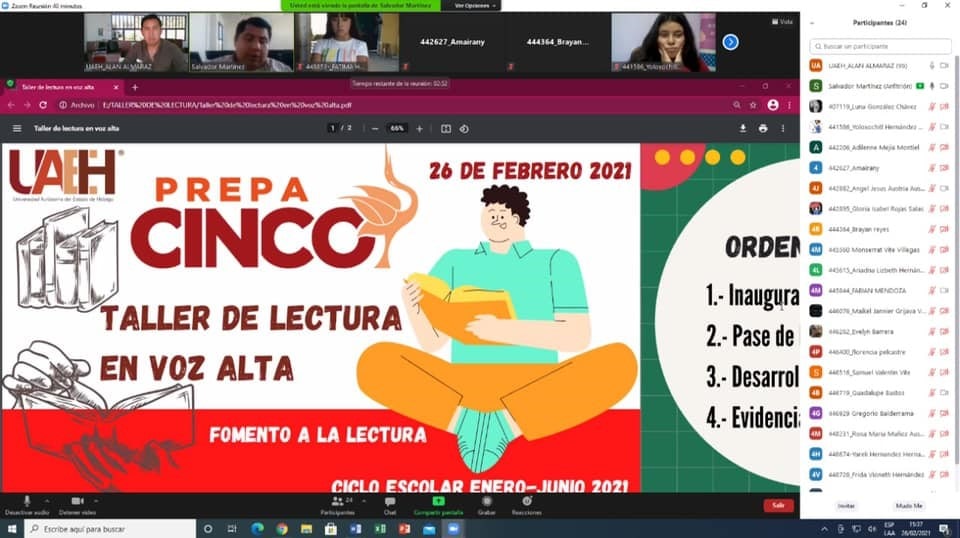Viewport: 960px width, 538px height.
Task: Open new Chrome tab
Action: [x=135, y=88]
